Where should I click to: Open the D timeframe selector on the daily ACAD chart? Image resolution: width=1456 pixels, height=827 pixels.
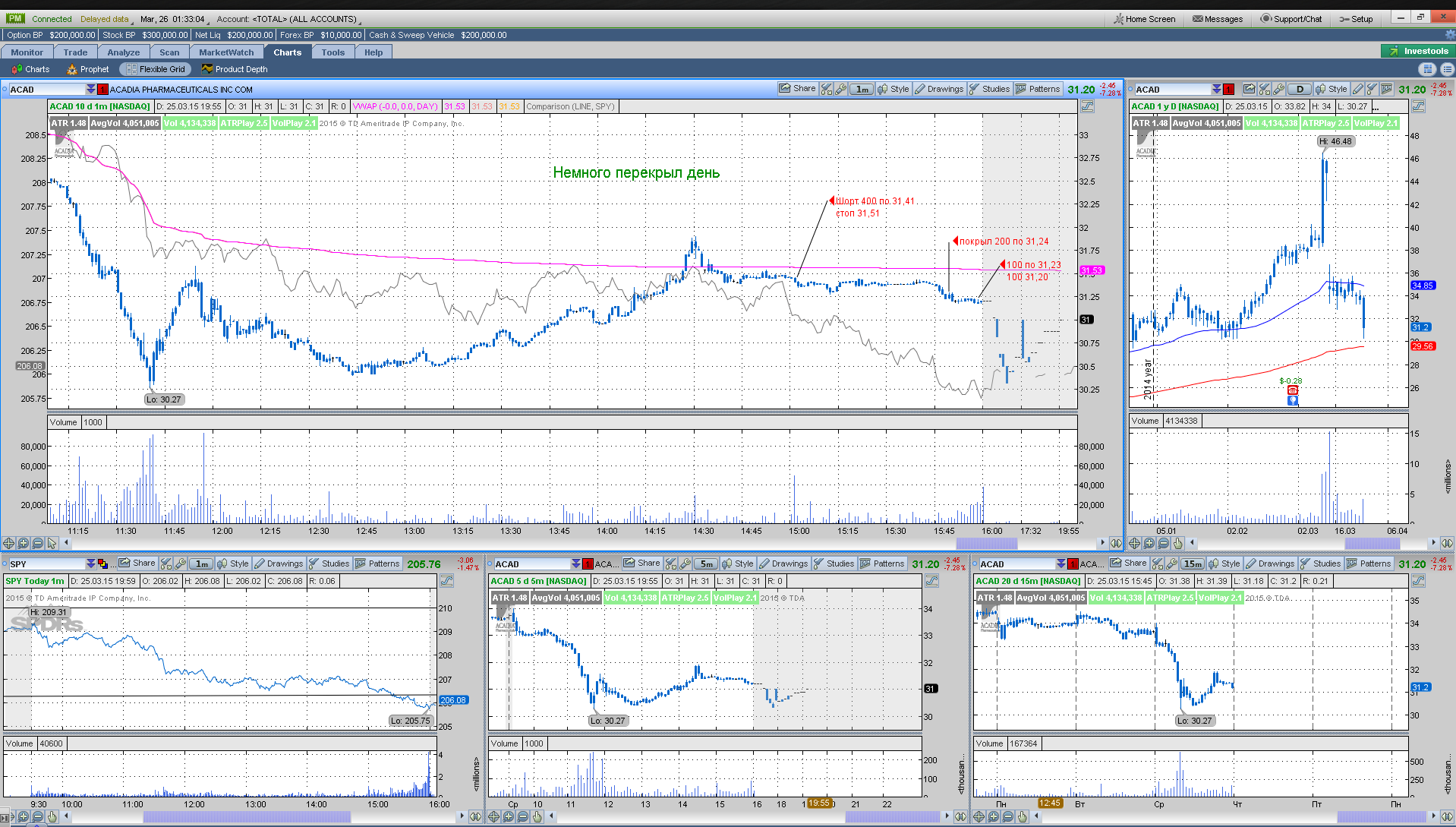[x=1300, y=89]
